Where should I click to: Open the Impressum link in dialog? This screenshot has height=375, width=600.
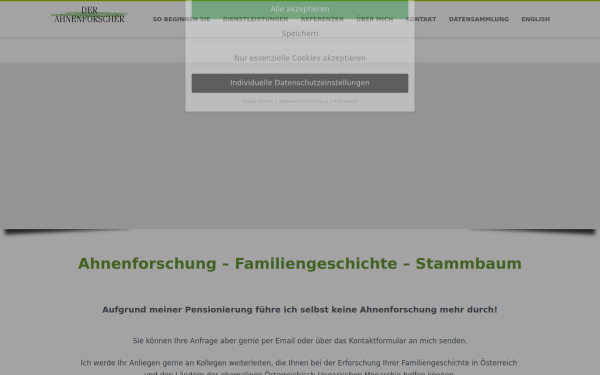pyautogui.click(x=346, y=101)
